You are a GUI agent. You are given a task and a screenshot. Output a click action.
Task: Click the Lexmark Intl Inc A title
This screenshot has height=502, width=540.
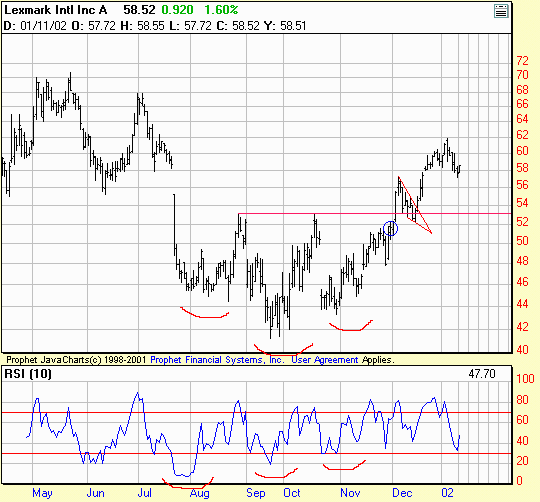coord(55,10)
